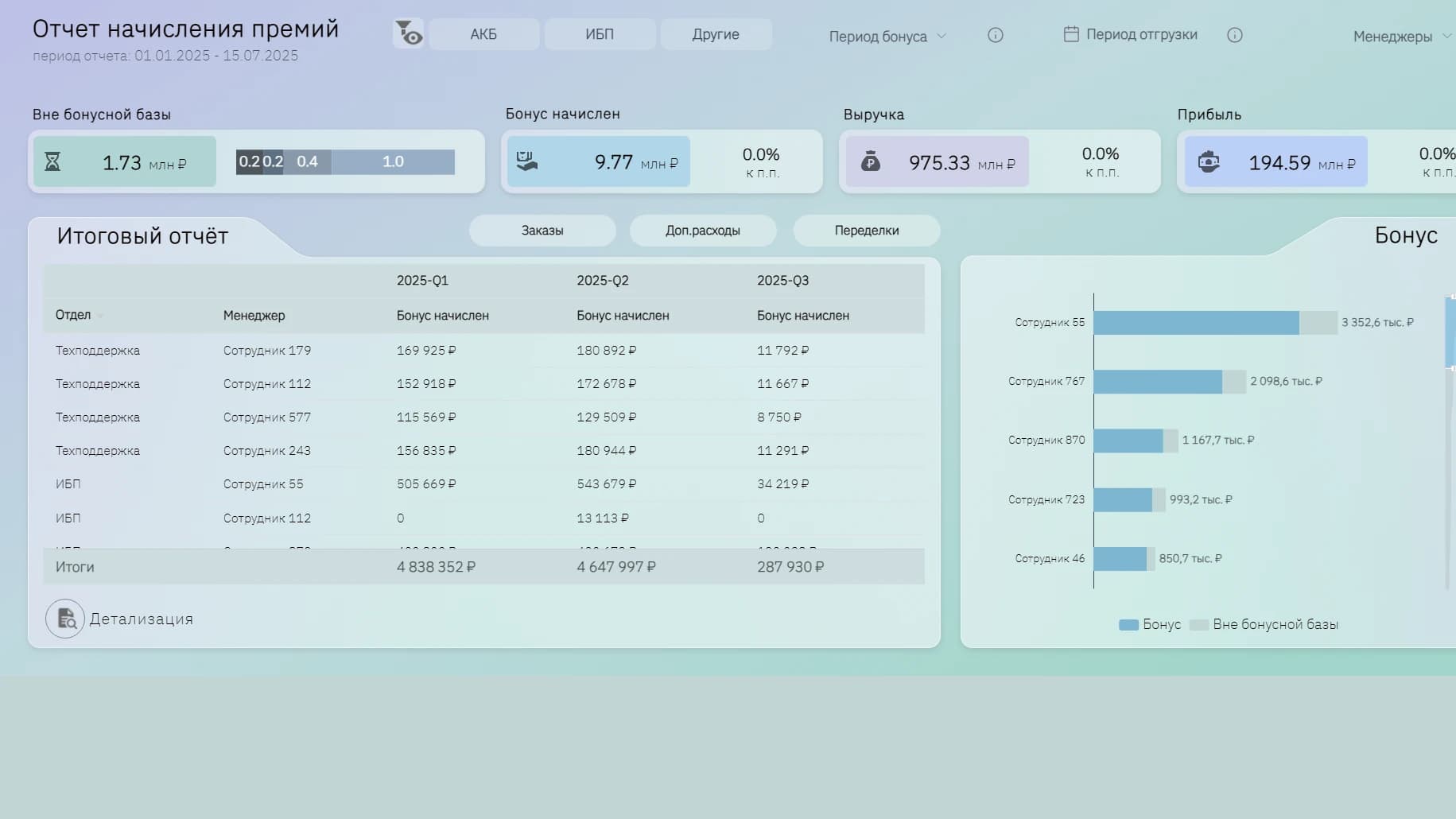The height and width of the screenshot is (819, 1456).
Task: Toggle the Вне бонусной базы legend series
Action: coord(1264,625)
